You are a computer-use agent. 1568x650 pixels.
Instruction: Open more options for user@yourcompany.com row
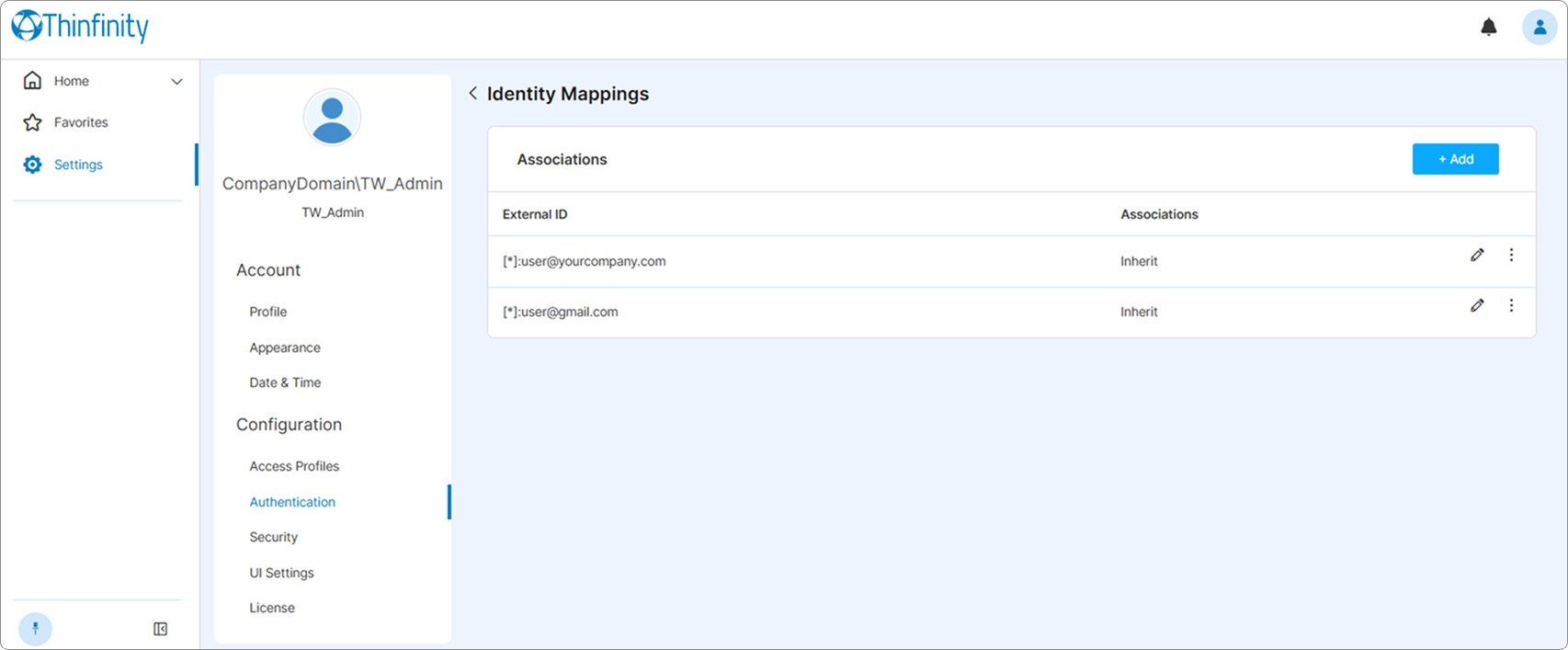pyautogui.click(x=1511, y=255)
